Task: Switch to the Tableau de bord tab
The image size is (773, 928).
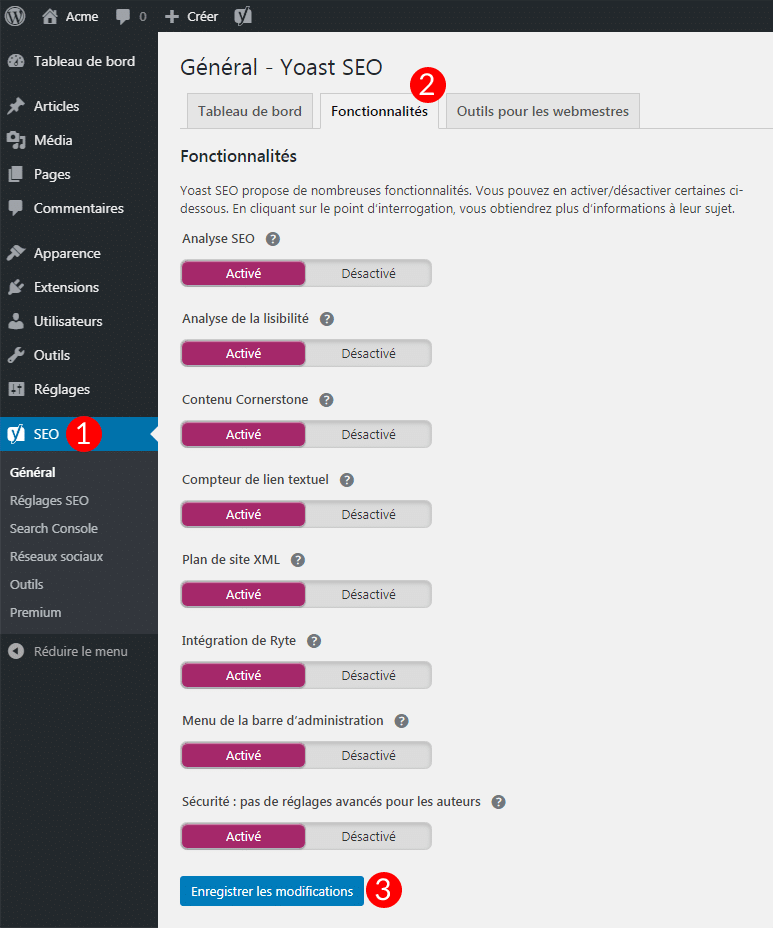Action: tap(250, 111)
